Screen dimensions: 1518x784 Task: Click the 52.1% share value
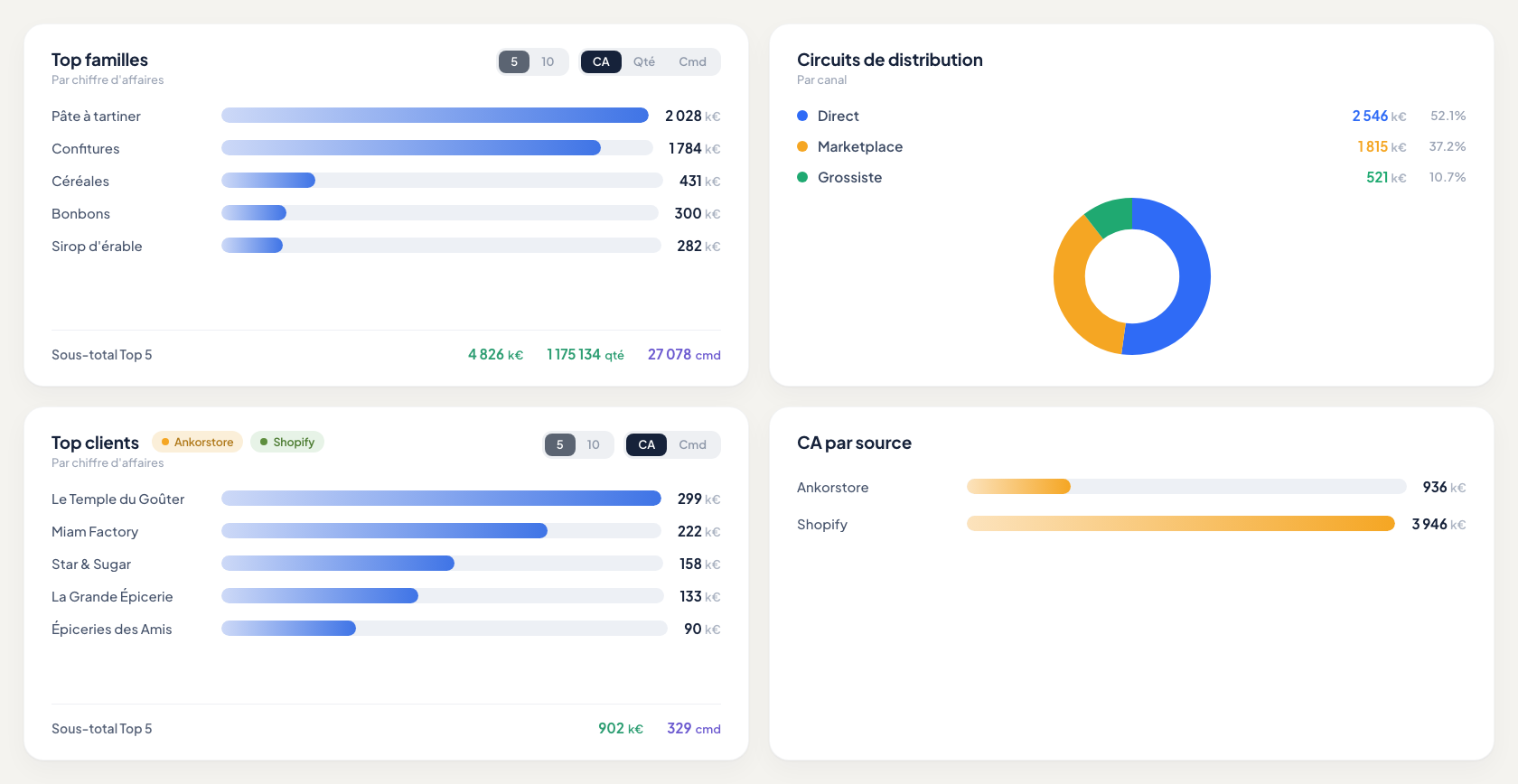1448,116
